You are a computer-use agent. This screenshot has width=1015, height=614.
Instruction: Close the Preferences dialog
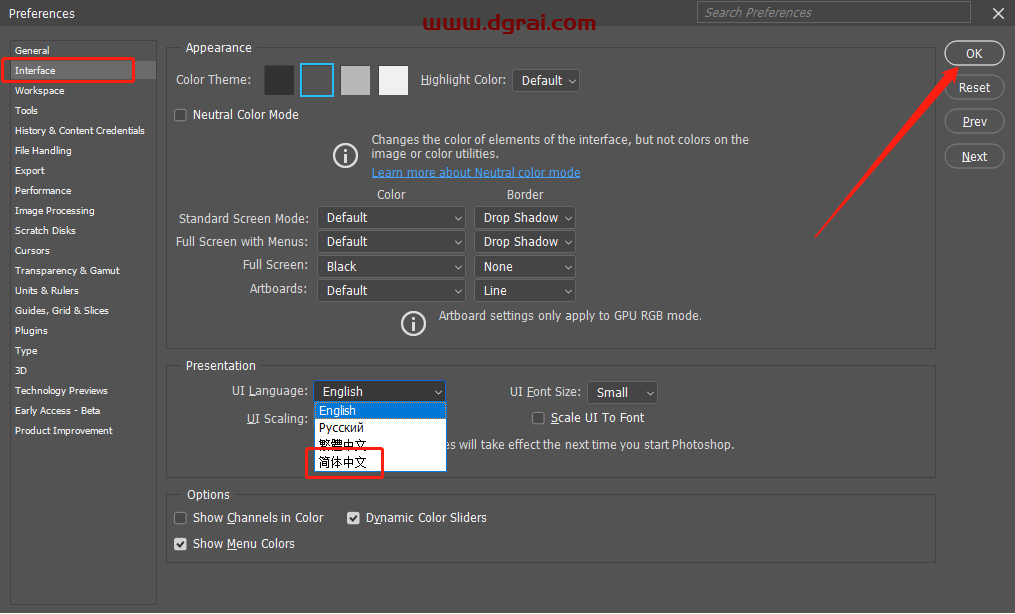(998, 13)
